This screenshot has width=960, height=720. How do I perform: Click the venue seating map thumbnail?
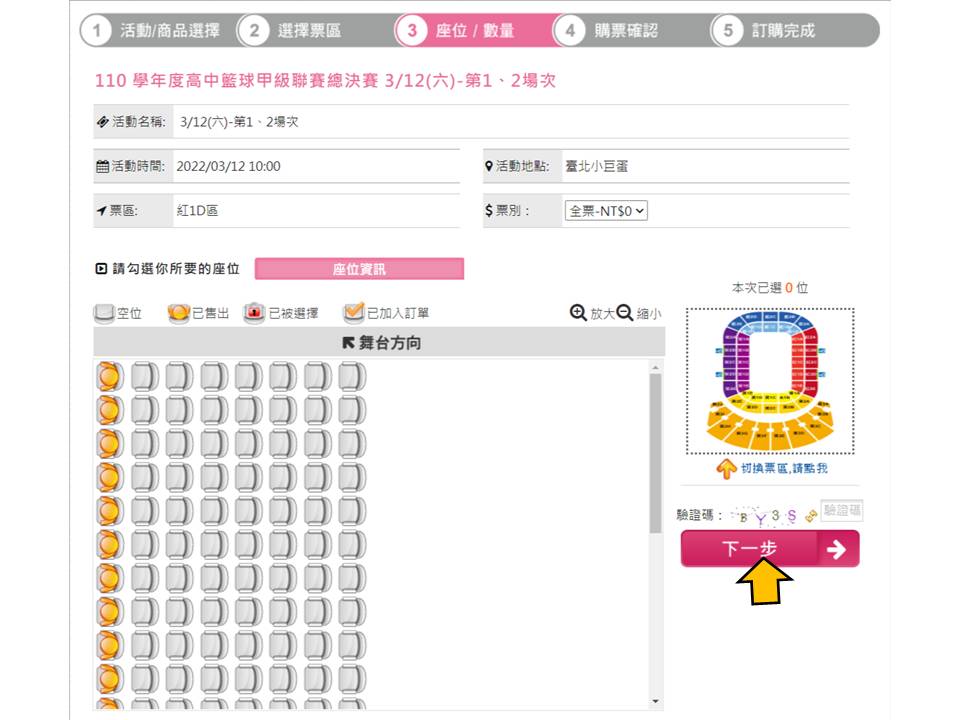[769, 380]
